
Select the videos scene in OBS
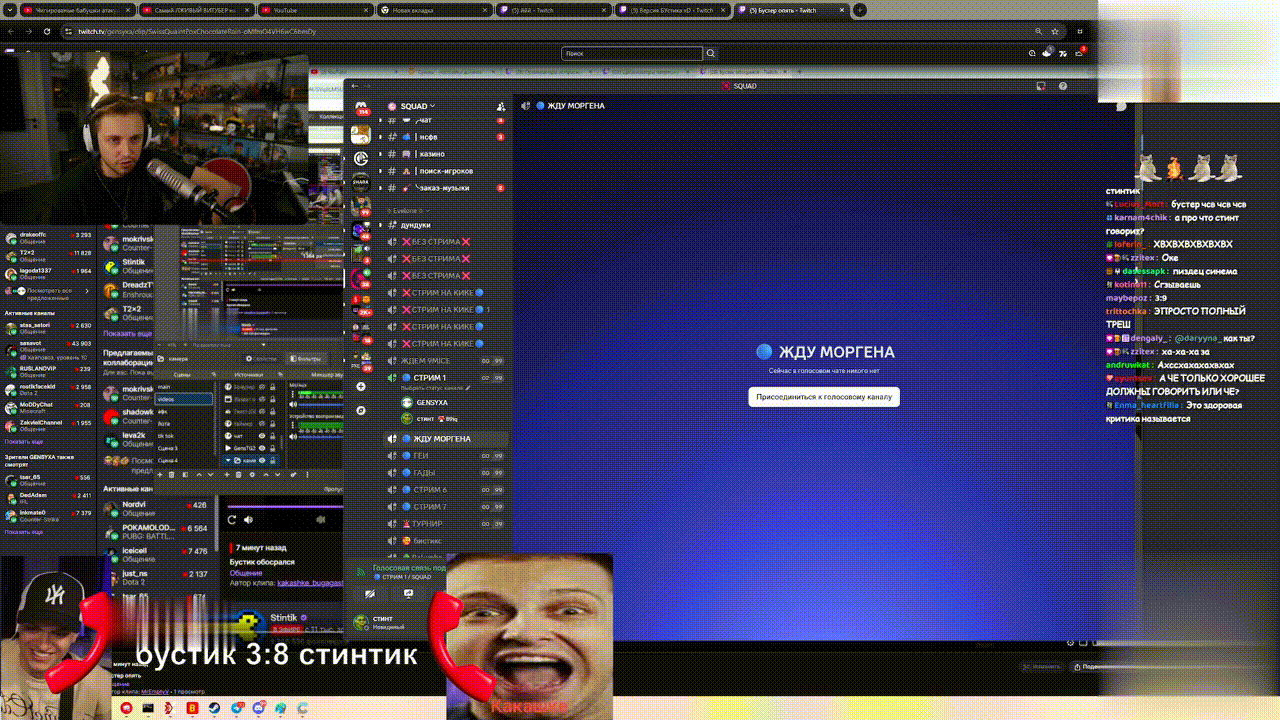[185, 399]
